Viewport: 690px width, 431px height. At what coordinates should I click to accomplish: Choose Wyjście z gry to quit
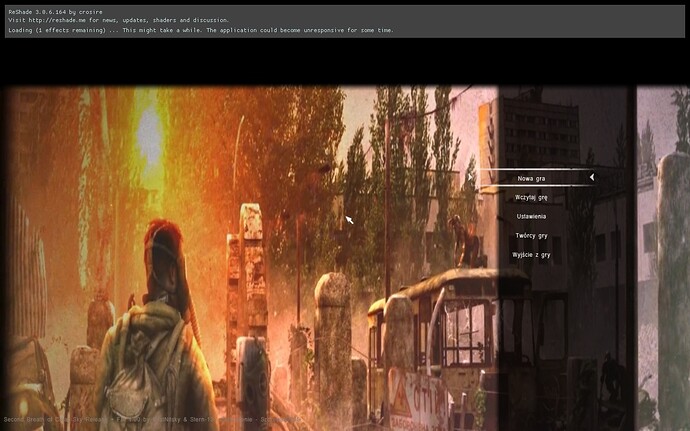tap(531, 255)
